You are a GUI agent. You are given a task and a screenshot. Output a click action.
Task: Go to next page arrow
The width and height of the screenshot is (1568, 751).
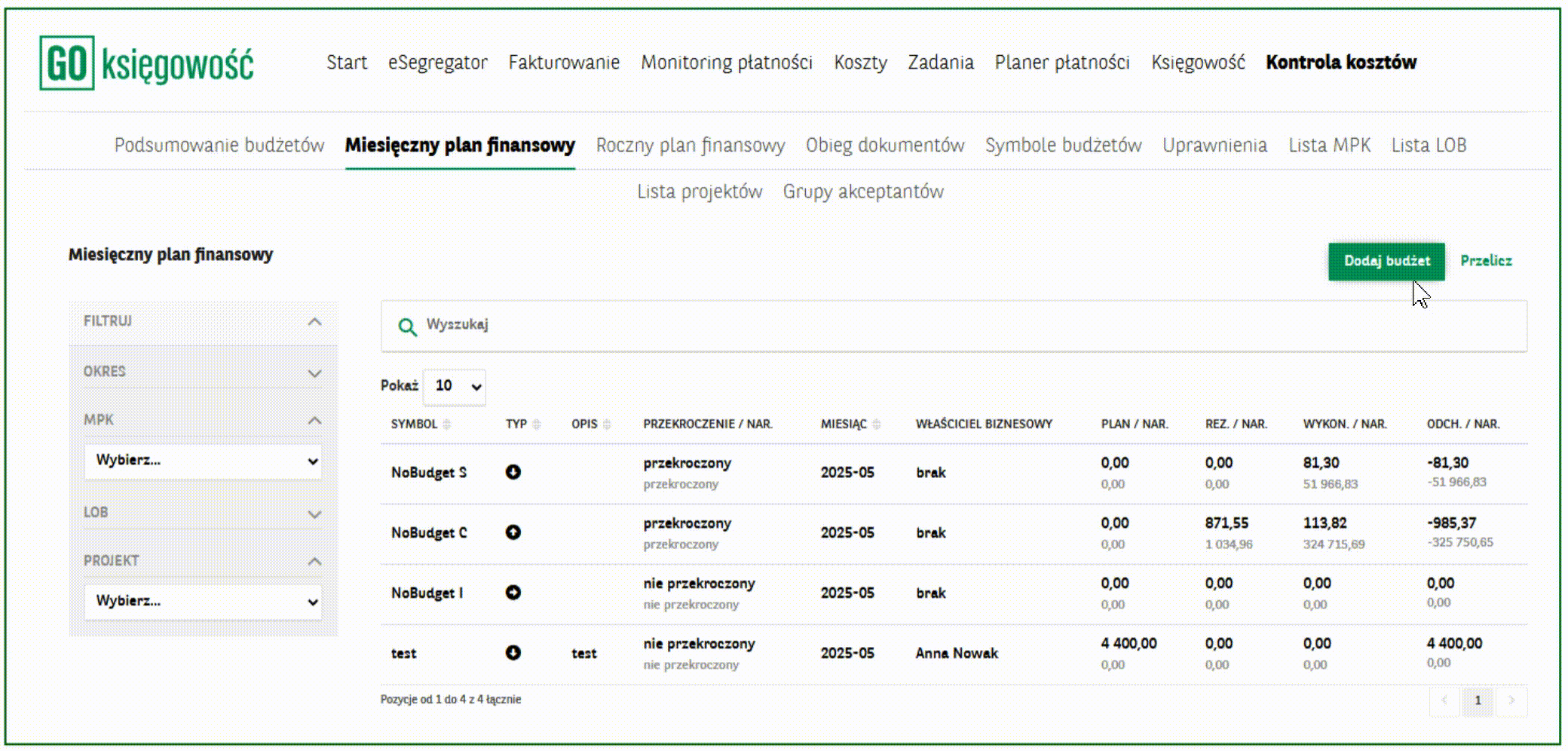[x=1511, y=700]
